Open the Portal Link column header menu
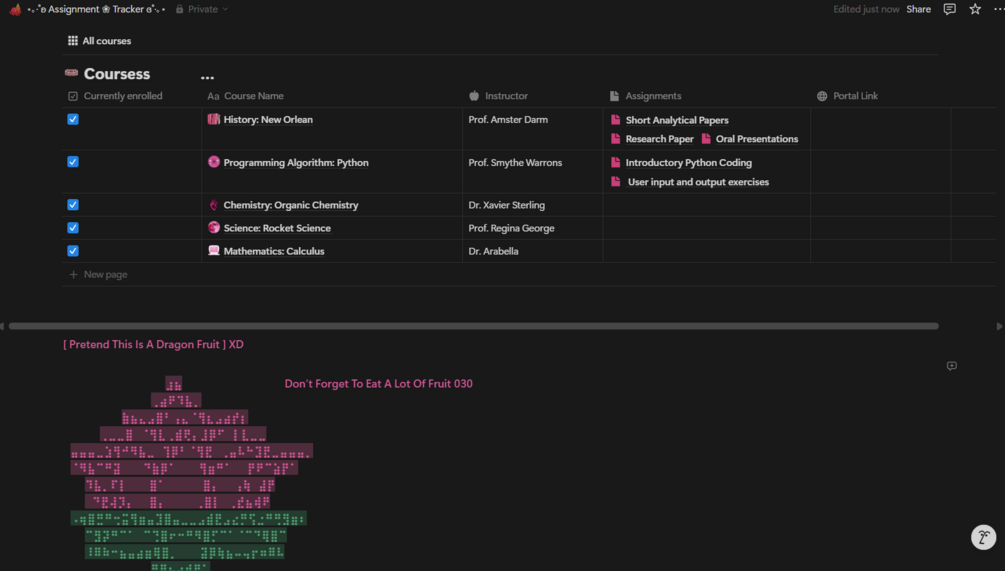The width and height of the screenshot is (1005, 571). (855, 96)
